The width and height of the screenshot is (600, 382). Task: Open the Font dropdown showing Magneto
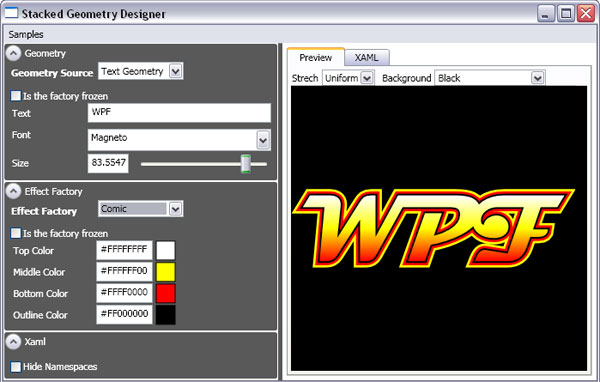179,140
